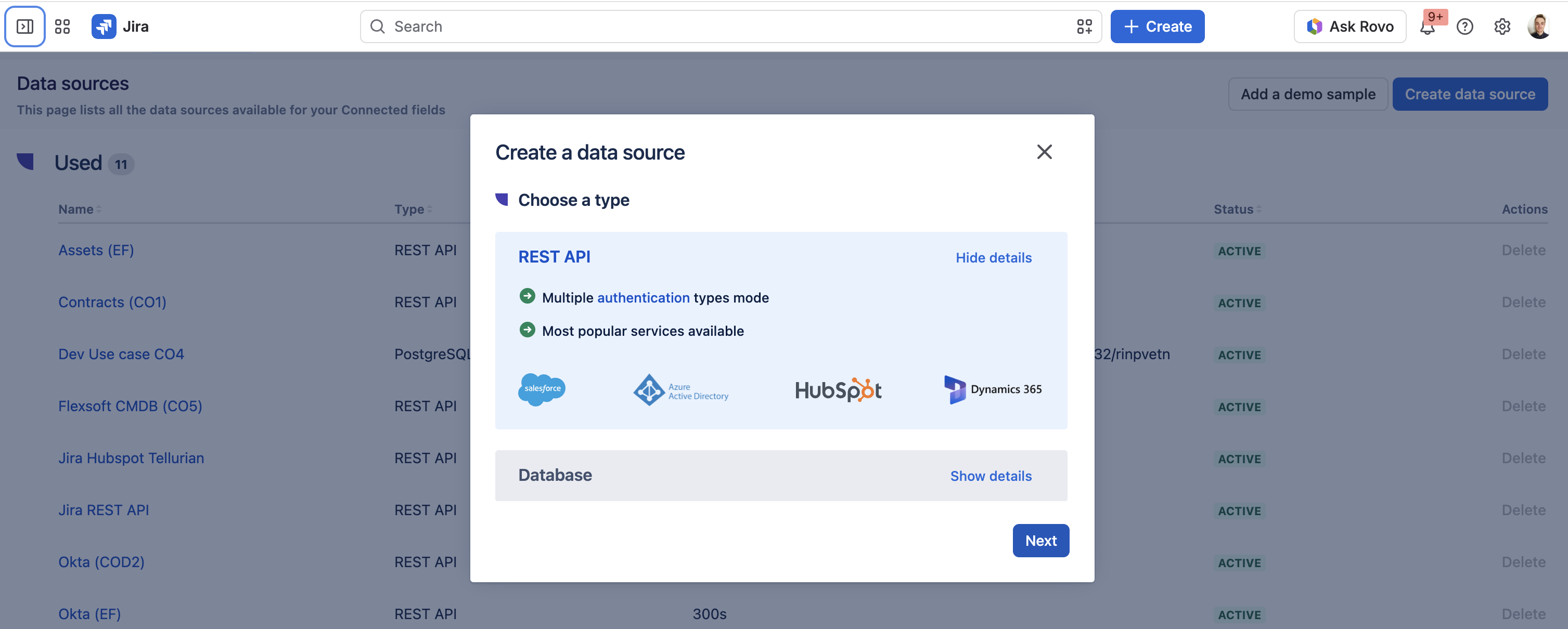Open Jira Hubspot Tellurian data source
This screenshot has height=629, width=1568.
[x=131, y=458]
